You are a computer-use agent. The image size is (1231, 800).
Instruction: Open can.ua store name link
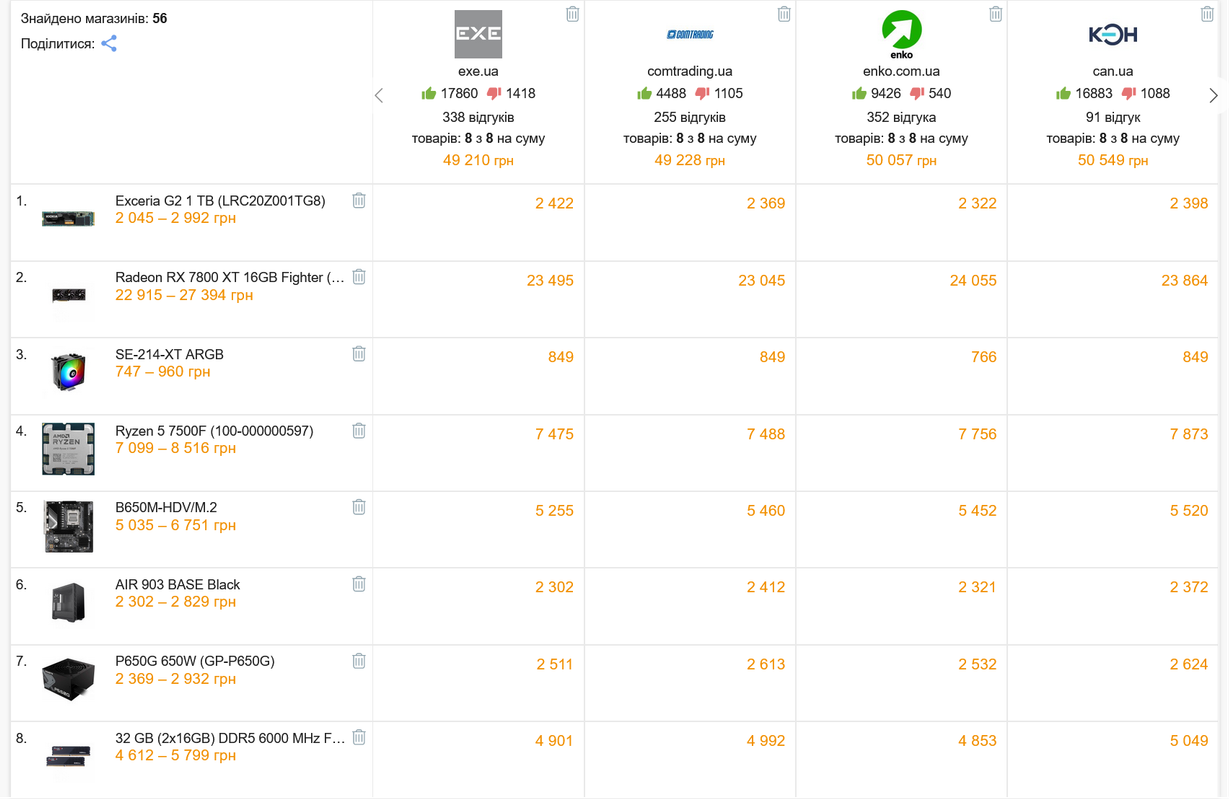1113,71
